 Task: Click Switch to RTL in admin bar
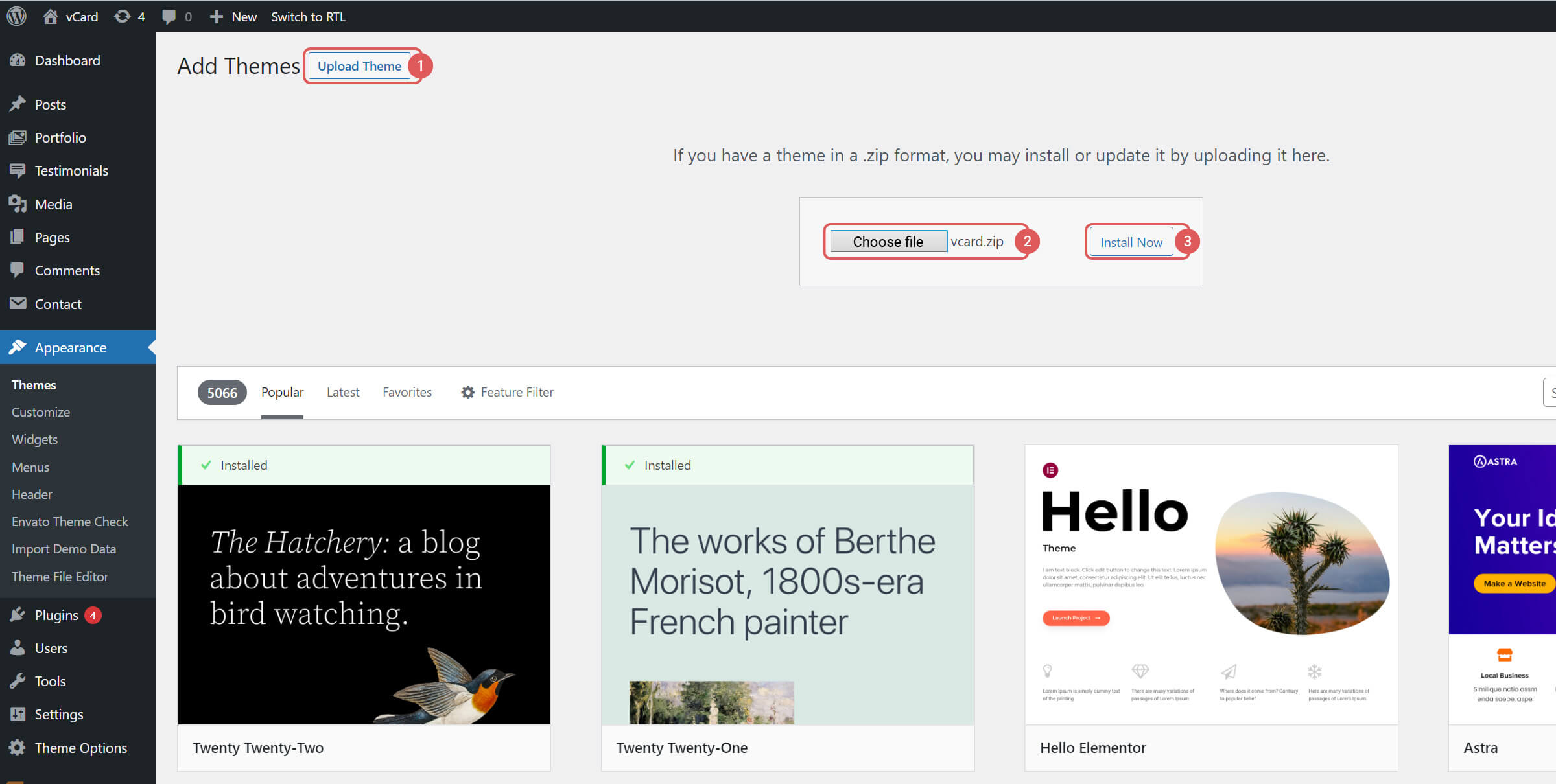tap(308, 17)
